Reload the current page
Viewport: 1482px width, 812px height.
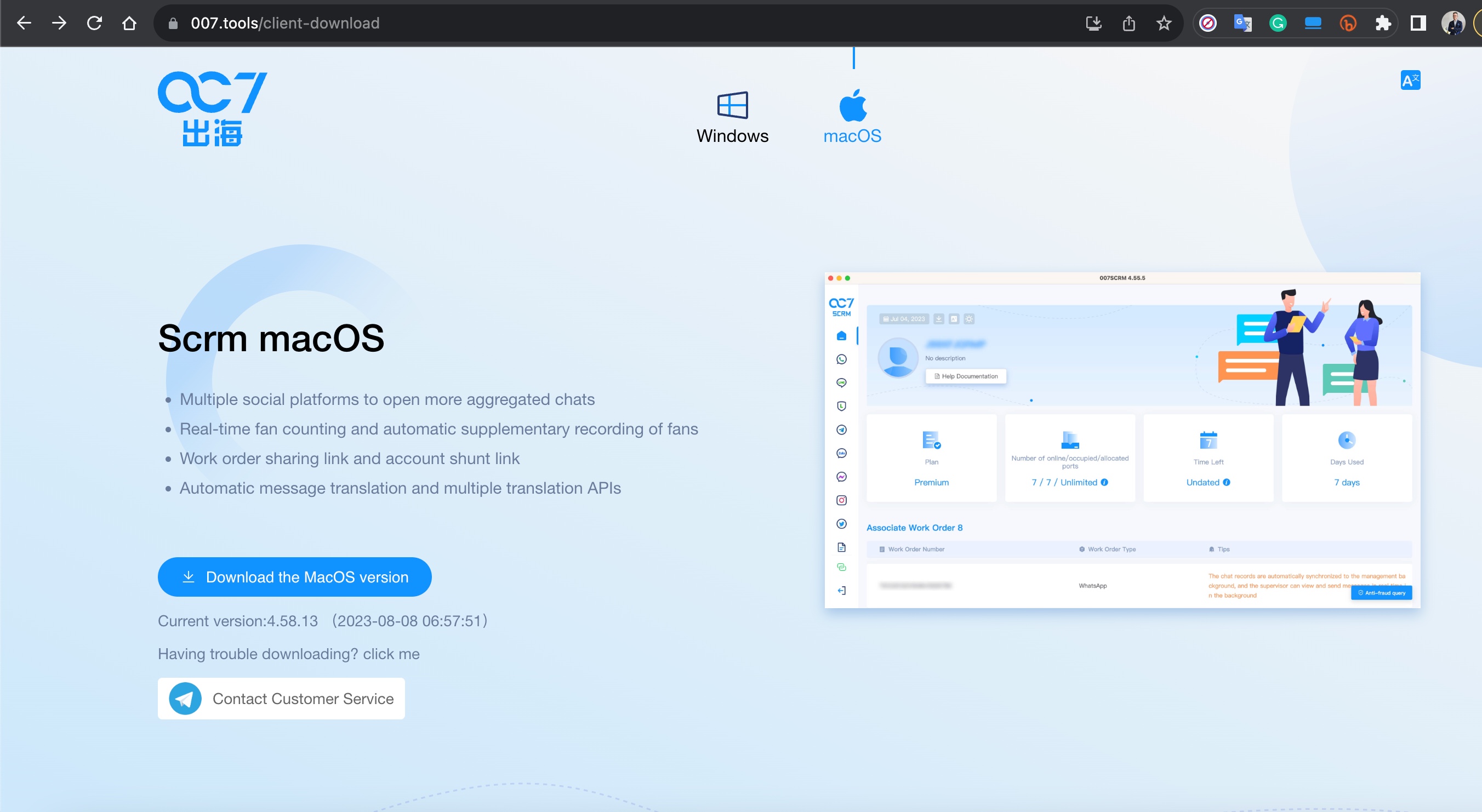(x=94, y=23)
